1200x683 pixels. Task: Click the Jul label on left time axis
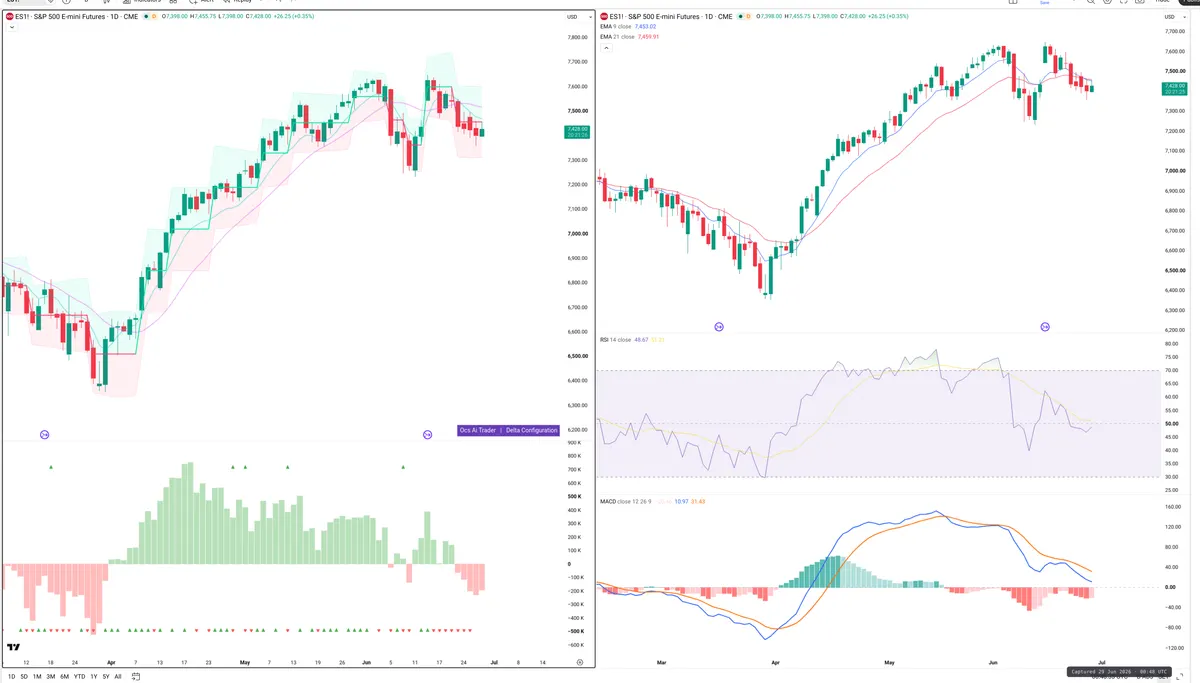click(494, 662)
